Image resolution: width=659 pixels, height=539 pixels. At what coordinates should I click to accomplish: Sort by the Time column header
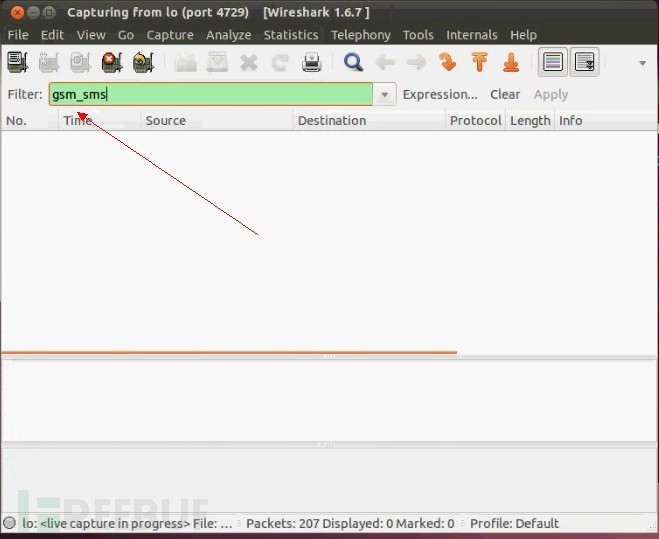point(100,121)
